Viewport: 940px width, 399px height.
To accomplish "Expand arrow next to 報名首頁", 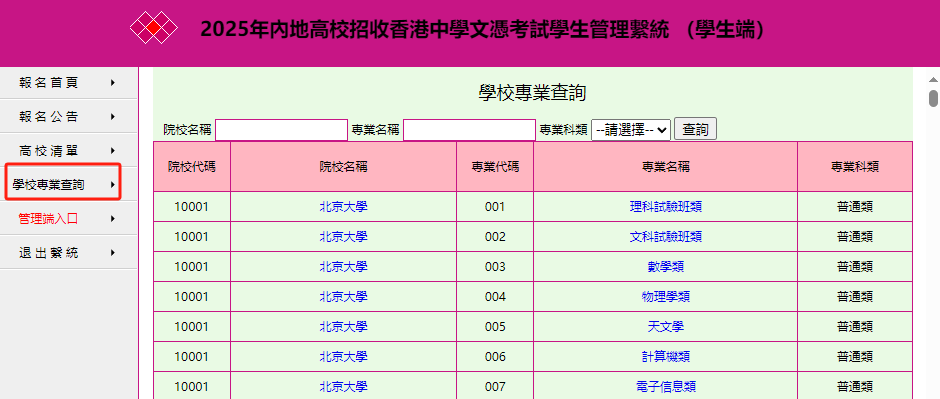I will coord(113,83).
